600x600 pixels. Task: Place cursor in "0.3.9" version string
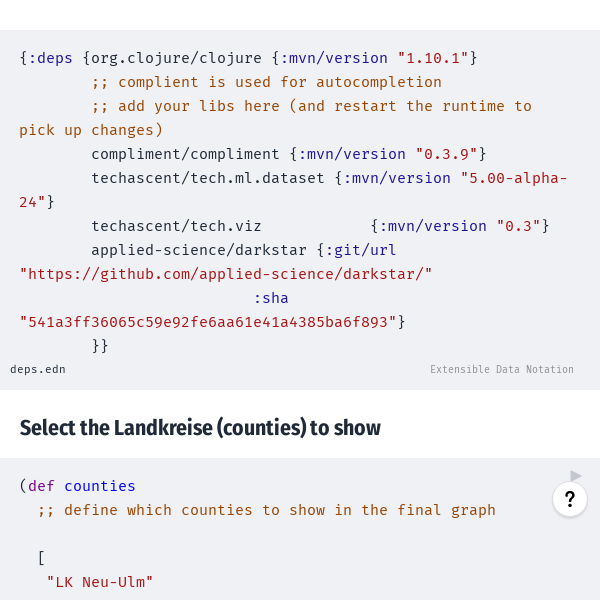[x=447, y=154]
